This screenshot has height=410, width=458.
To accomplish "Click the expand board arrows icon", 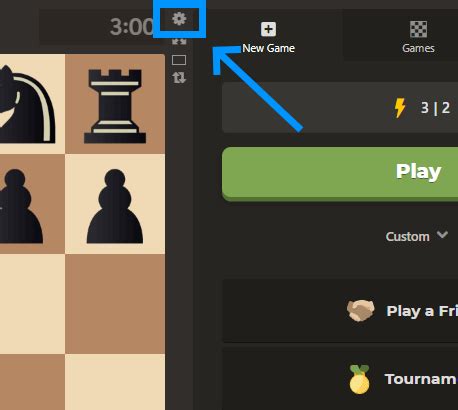I will (x=179, y=41).
